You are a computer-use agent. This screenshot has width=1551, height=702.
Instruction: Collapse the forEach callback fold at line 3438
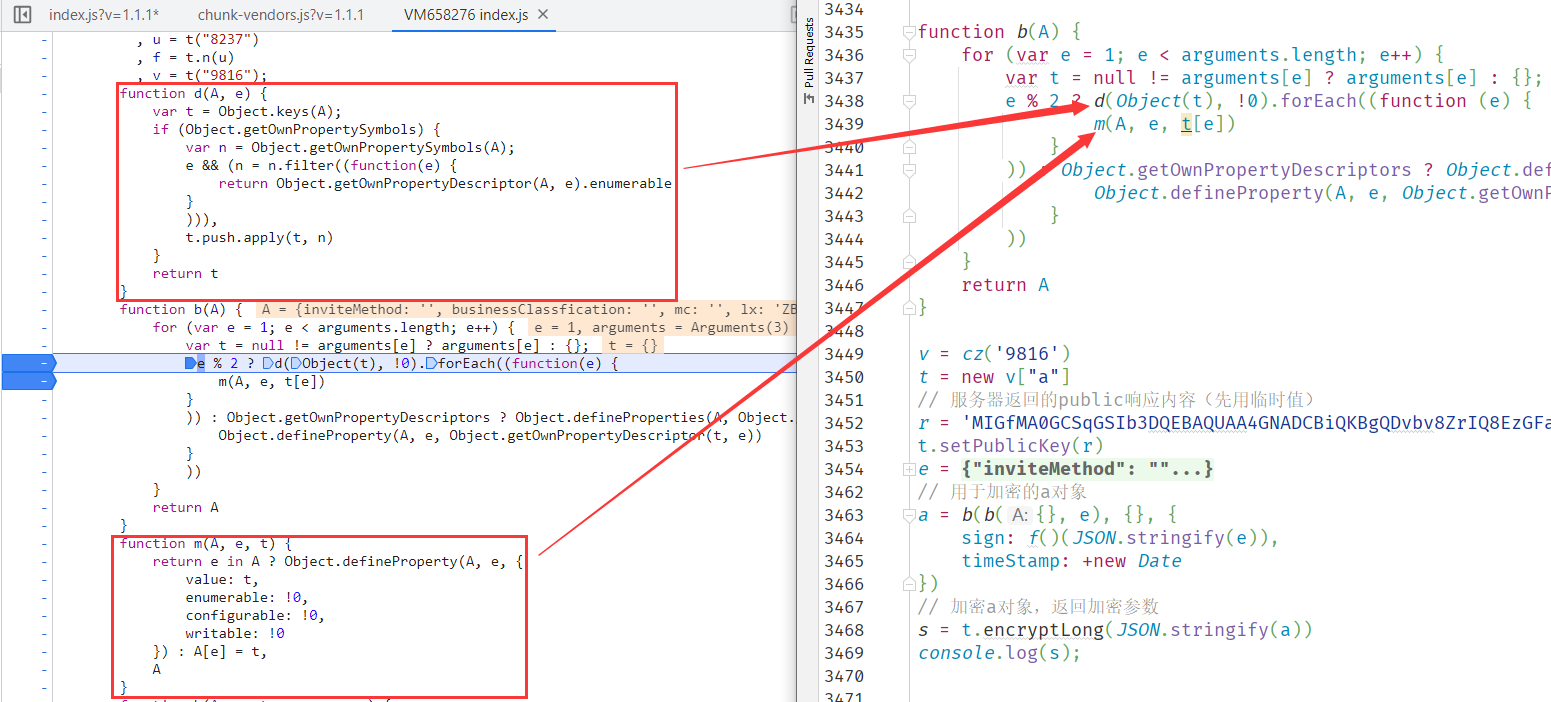pyautogui.click(x=908, y=101)
